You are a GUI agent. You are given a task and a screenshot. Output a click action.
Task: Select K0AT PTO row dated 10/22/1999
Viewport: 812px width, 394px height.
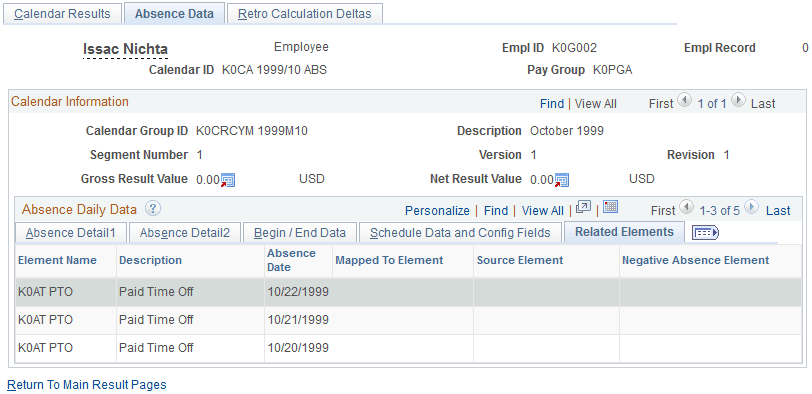pyautogui.click(x=408, y=292)
